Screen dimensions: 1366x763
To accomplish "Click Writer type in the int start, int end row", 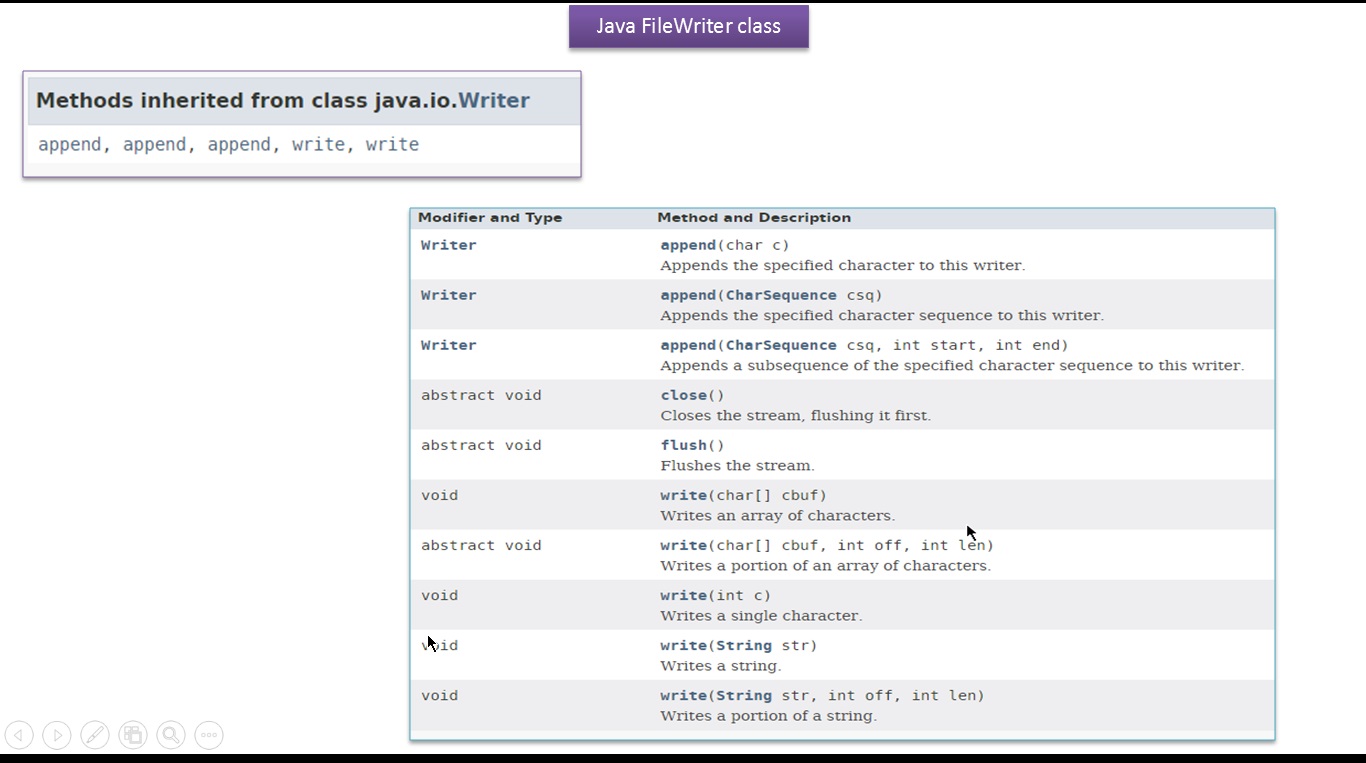I will (448, 345).
